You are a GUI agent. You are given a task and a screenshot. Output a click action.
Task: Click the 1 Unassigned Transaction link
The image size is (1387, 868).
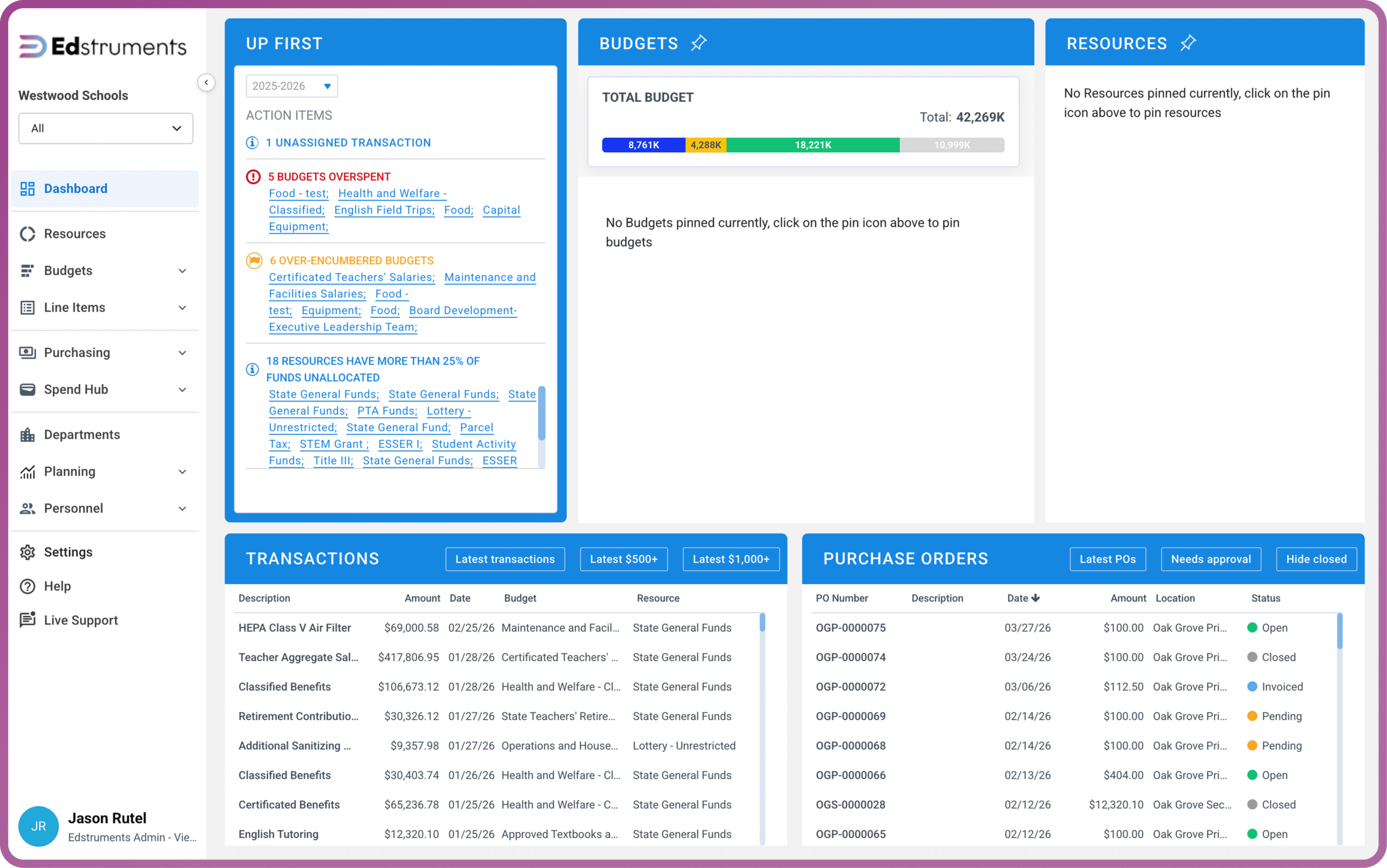click(x=348, y=142)
